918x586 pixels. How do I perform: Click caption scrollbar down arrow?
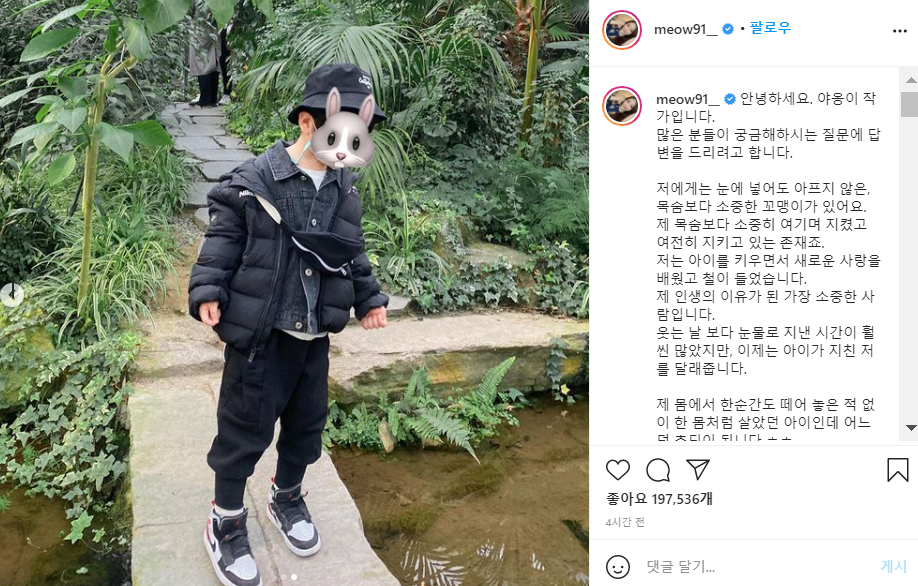911,428
